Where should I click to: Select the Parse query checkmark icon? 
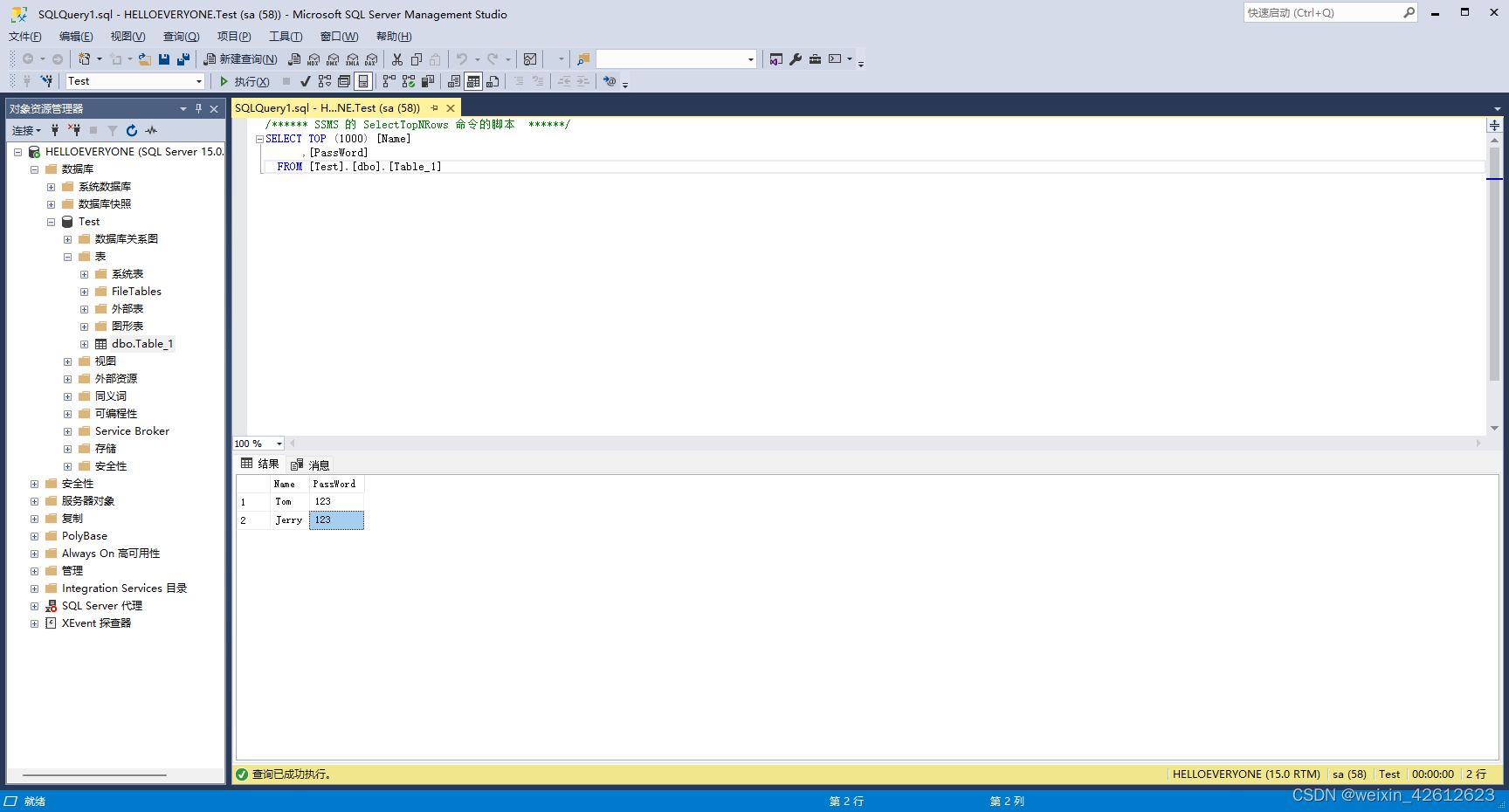[305, 81]
